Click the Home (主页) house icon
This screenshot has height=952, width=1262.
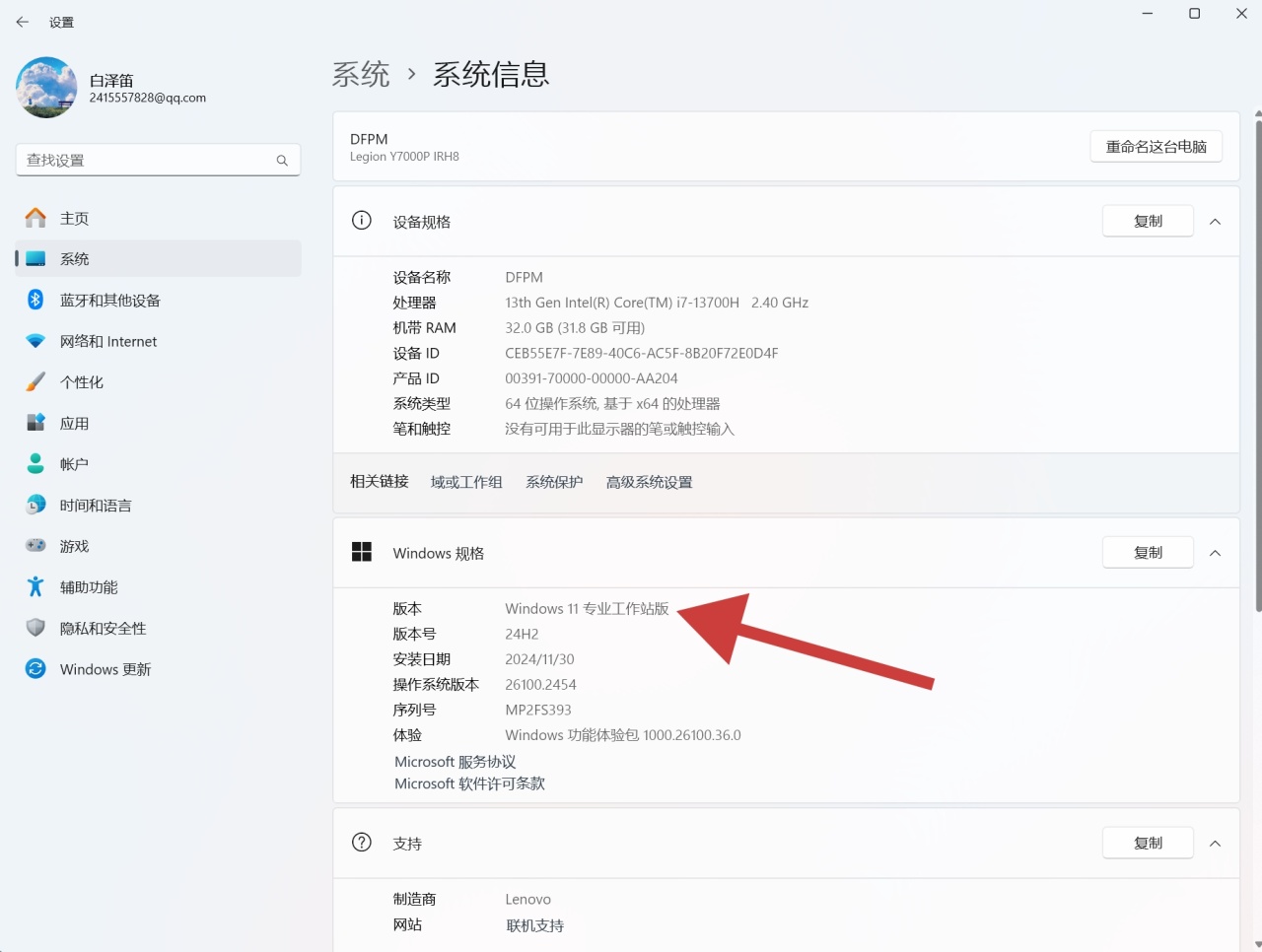35,218
